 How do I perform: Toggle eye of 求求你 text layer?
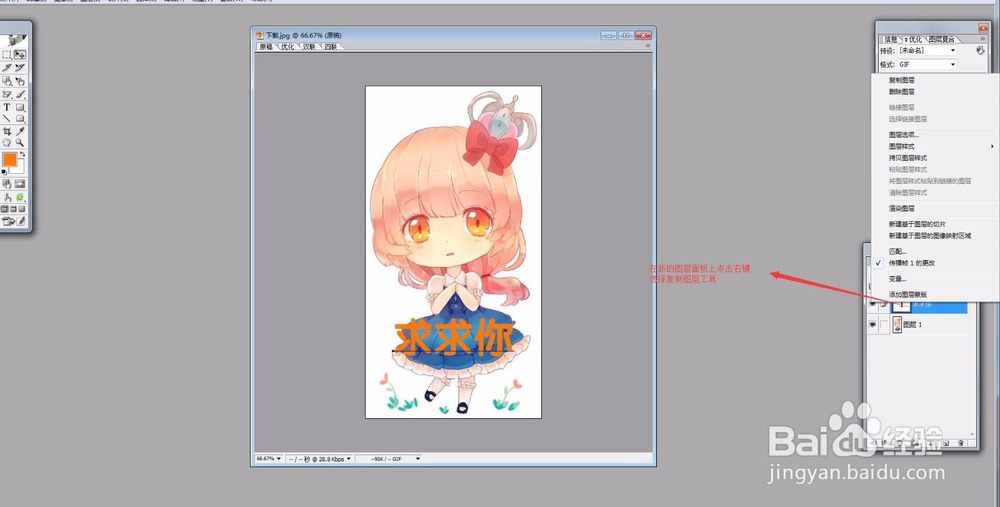coord(872,305)
